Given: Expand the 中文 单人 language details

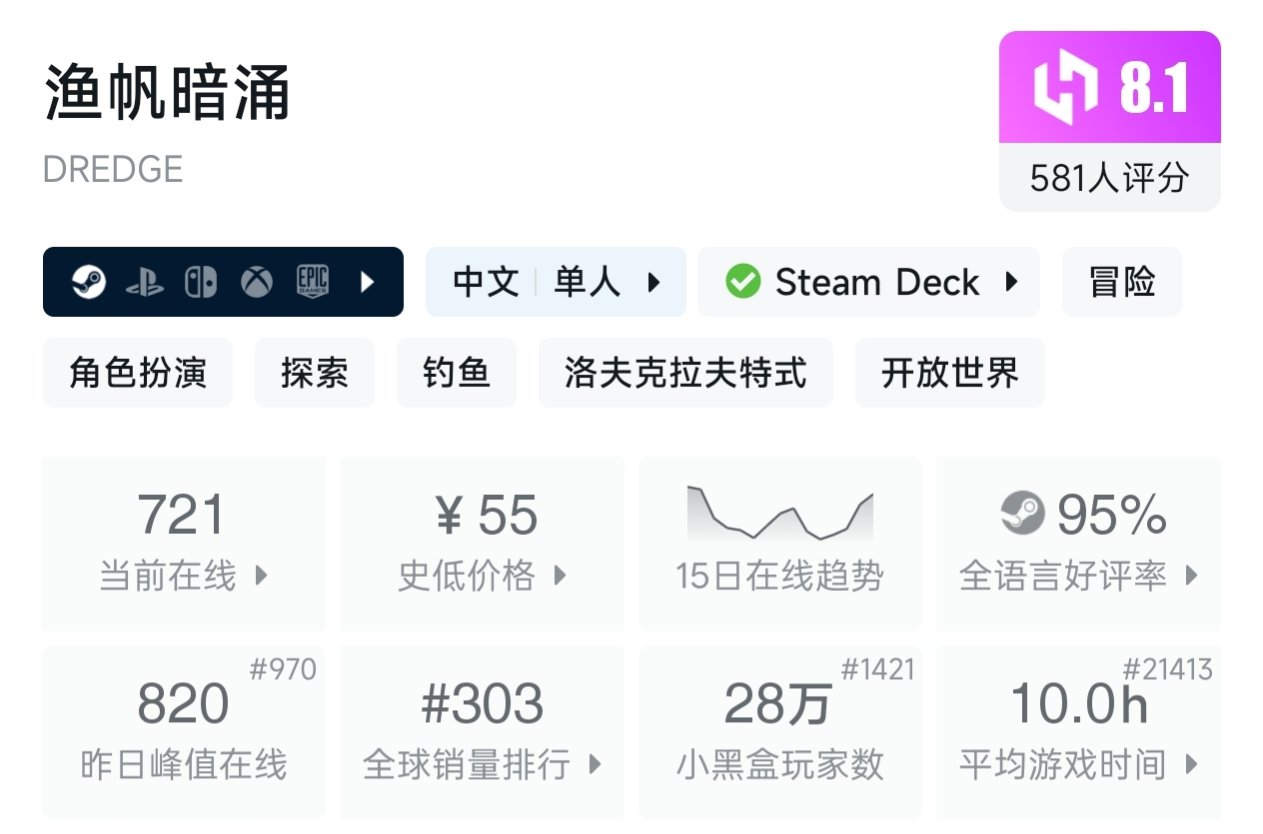Looking at the screenshot, I should tap(654, 283).
